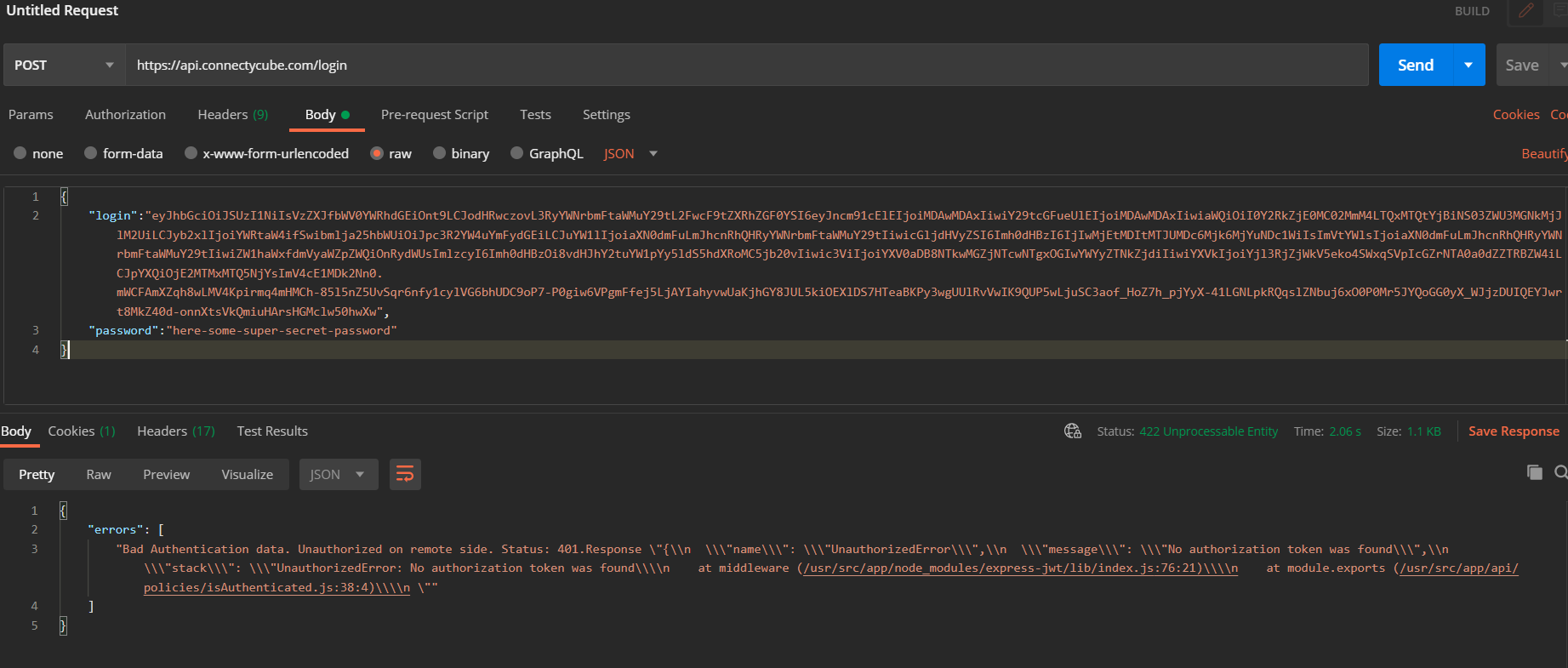Open the Pre-request Script tab
1568x668 pixels.
pyautogui.click(x=435, y=114)
